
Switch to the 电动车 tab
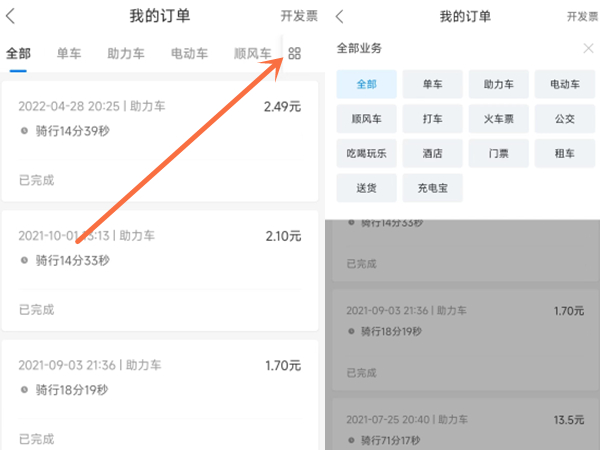[x=189, y=54]
